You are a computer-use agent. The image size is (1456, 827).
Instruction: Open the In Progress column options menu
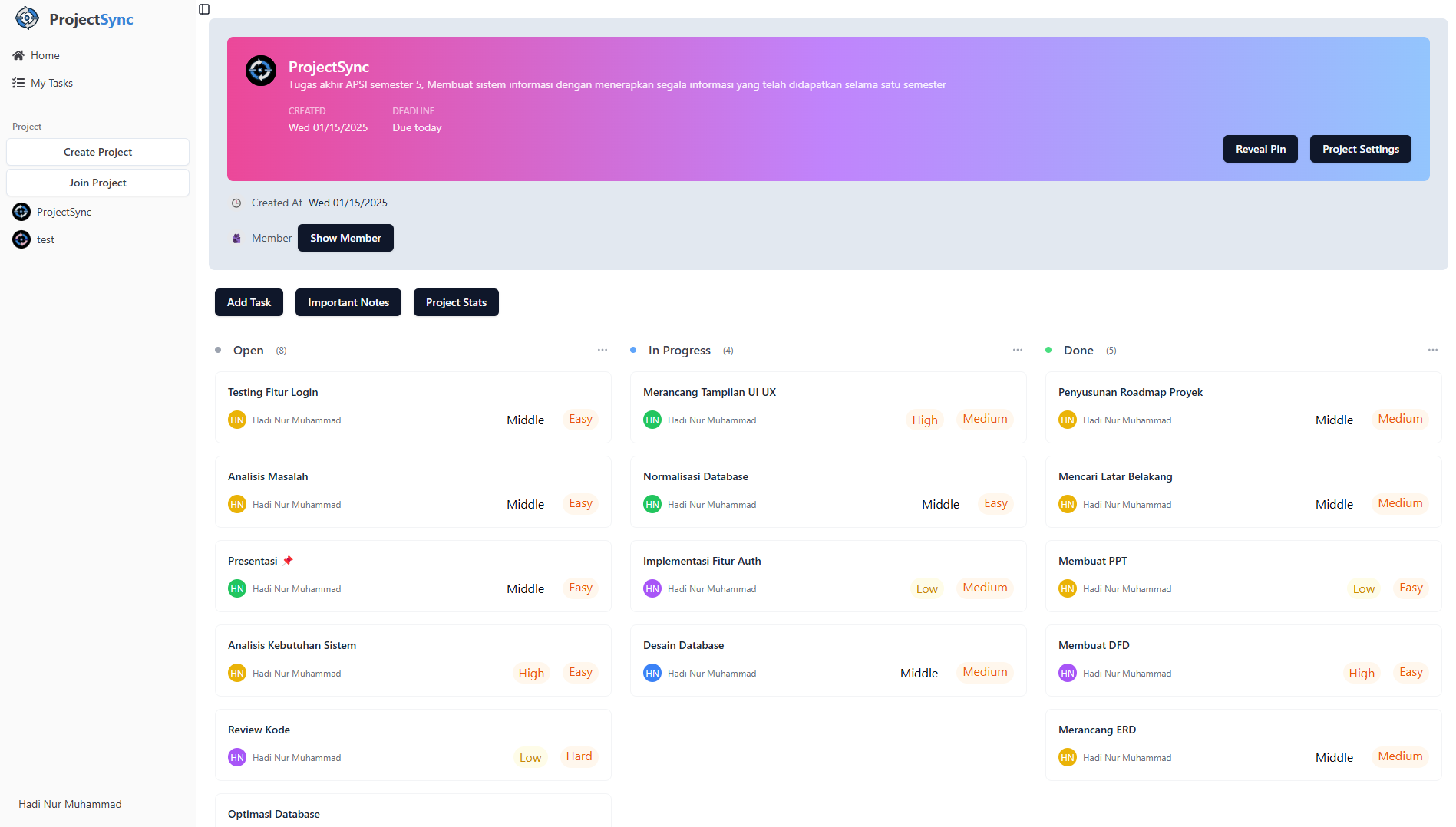click(1018, 350)
